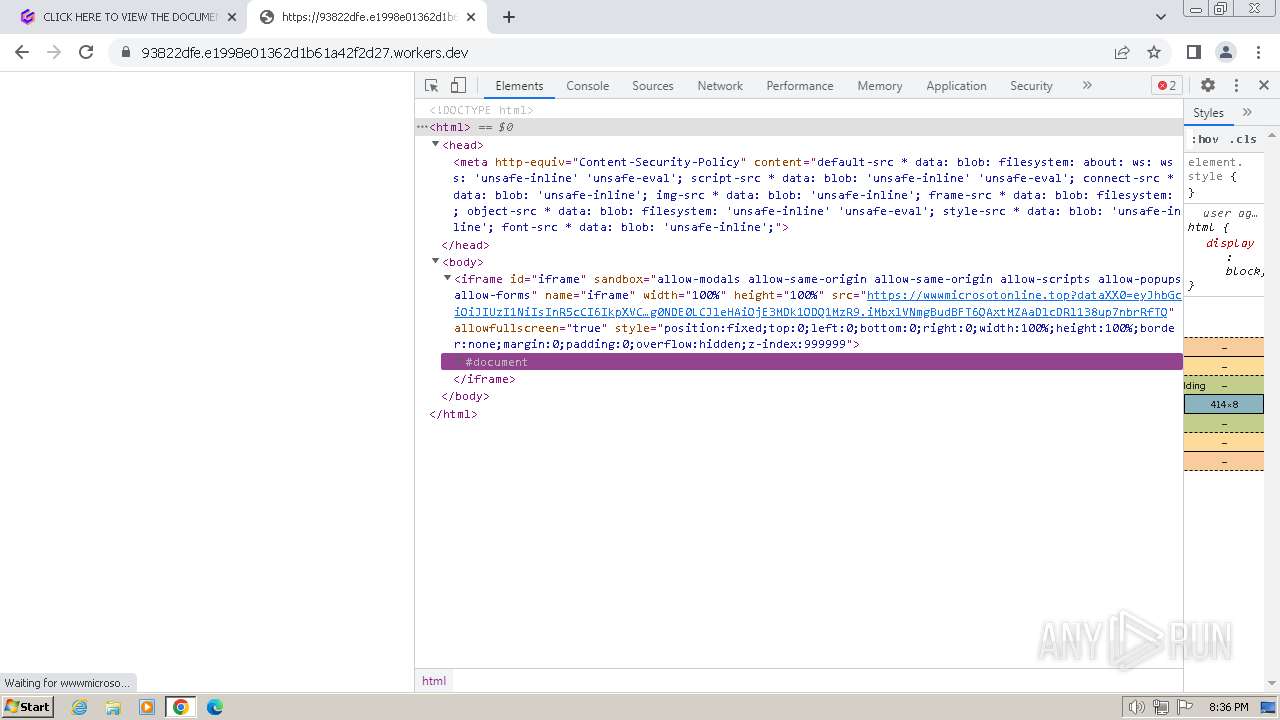
Task: Collapse the head node triangle
Action: click(436, 145)
